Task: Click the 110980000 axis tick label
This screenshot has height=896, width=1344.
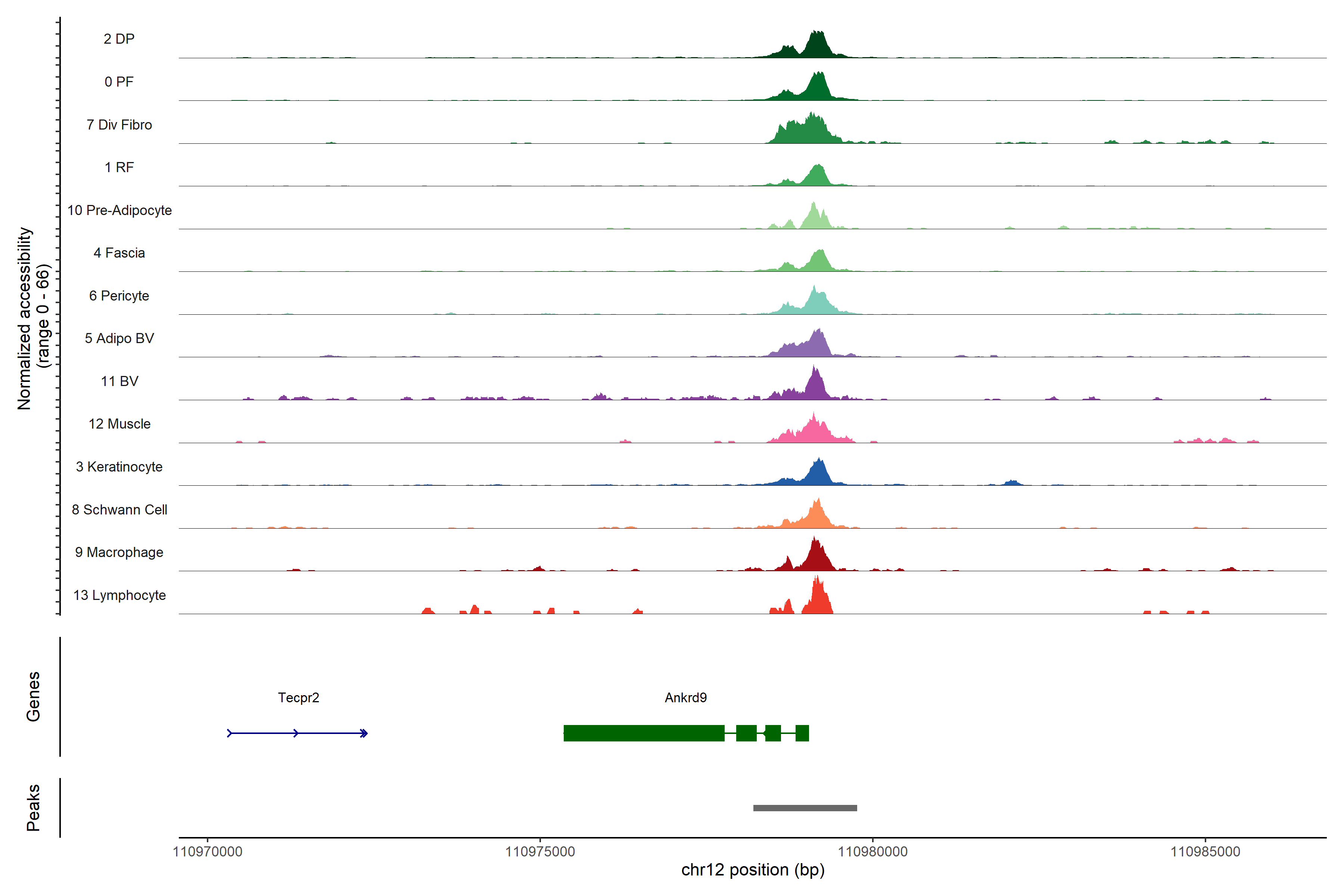Action: click(x=872, y=852)
